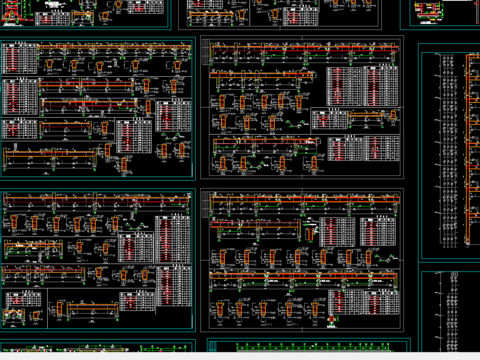480x360 pixels.
Task: Select the bottom long beam elevation in the upper-left sheet
Action: [x=50, y=154]
